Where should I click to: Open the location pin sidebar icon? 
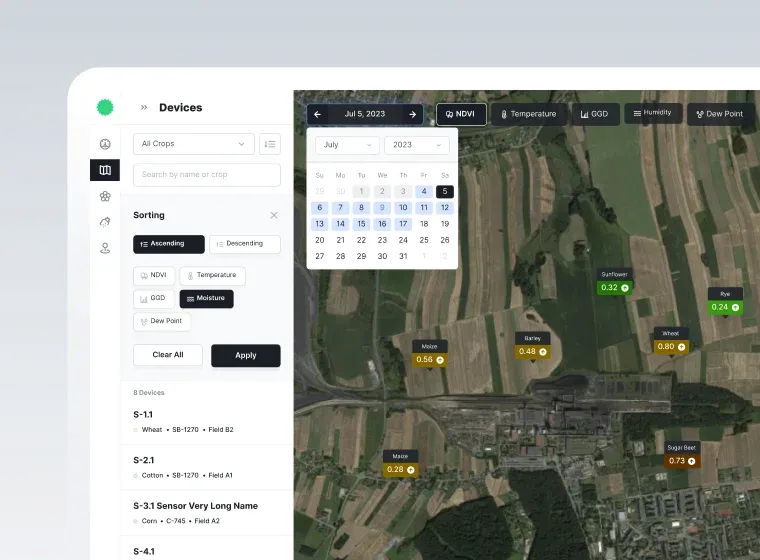[105, 248]
